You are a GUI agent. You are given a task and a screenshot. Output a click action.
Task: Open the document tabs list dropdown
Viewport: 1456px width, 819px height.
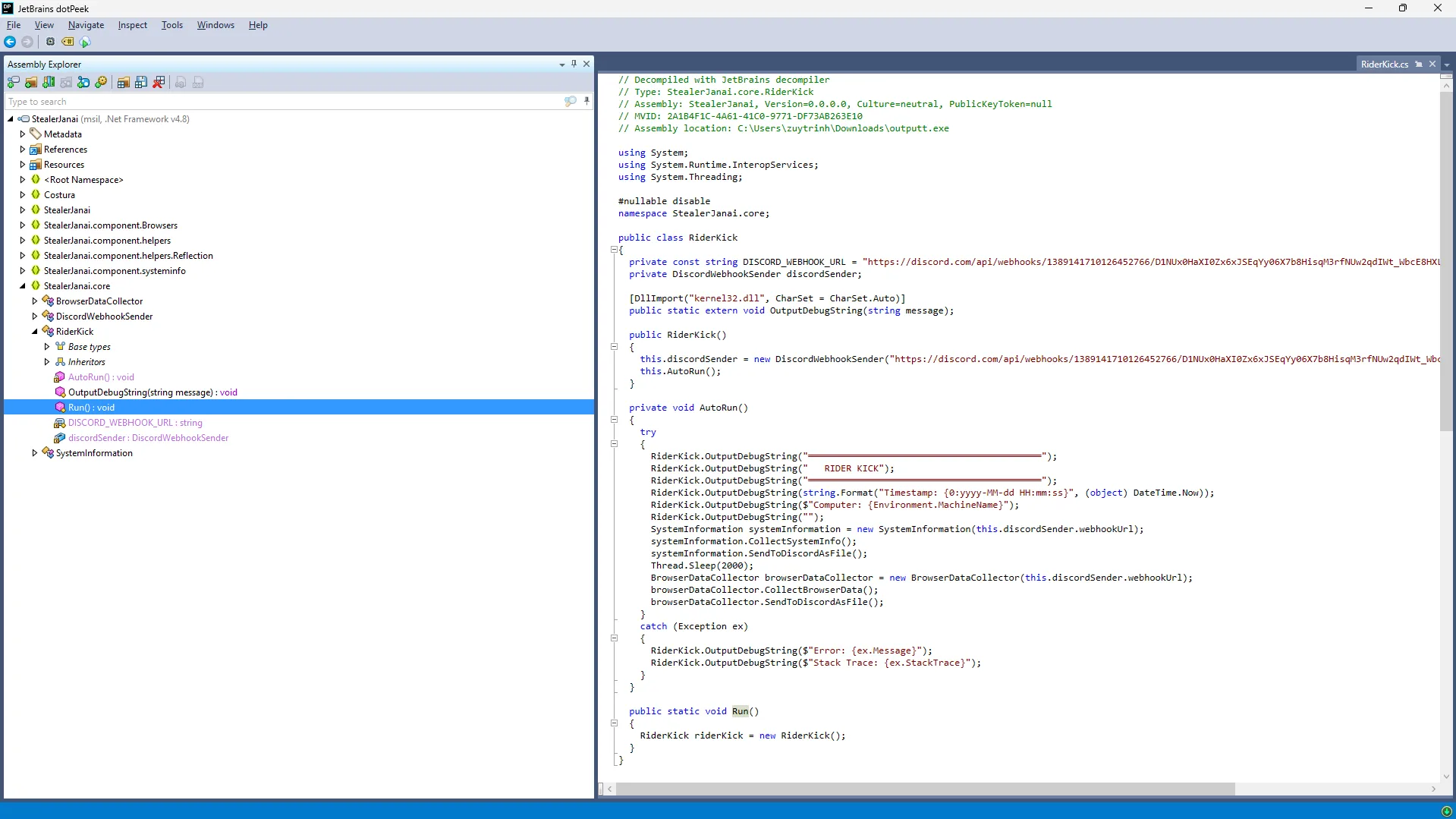pos(1447,65)
